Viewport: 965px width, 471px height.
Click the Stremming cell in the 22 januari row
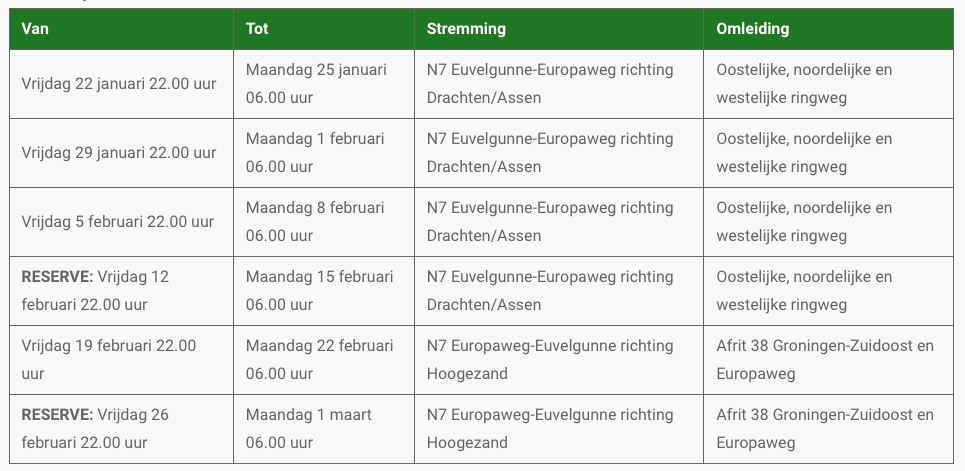pyautogui.click(x=550, y=84)
